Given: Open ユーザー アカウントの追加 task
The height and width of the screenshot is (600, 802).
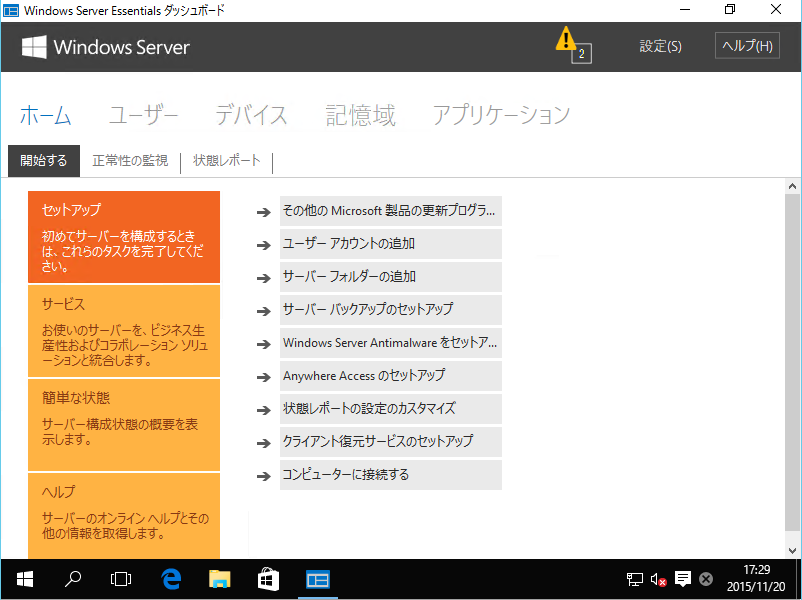Looking at the screenshot, I should [x=391, y=243].
